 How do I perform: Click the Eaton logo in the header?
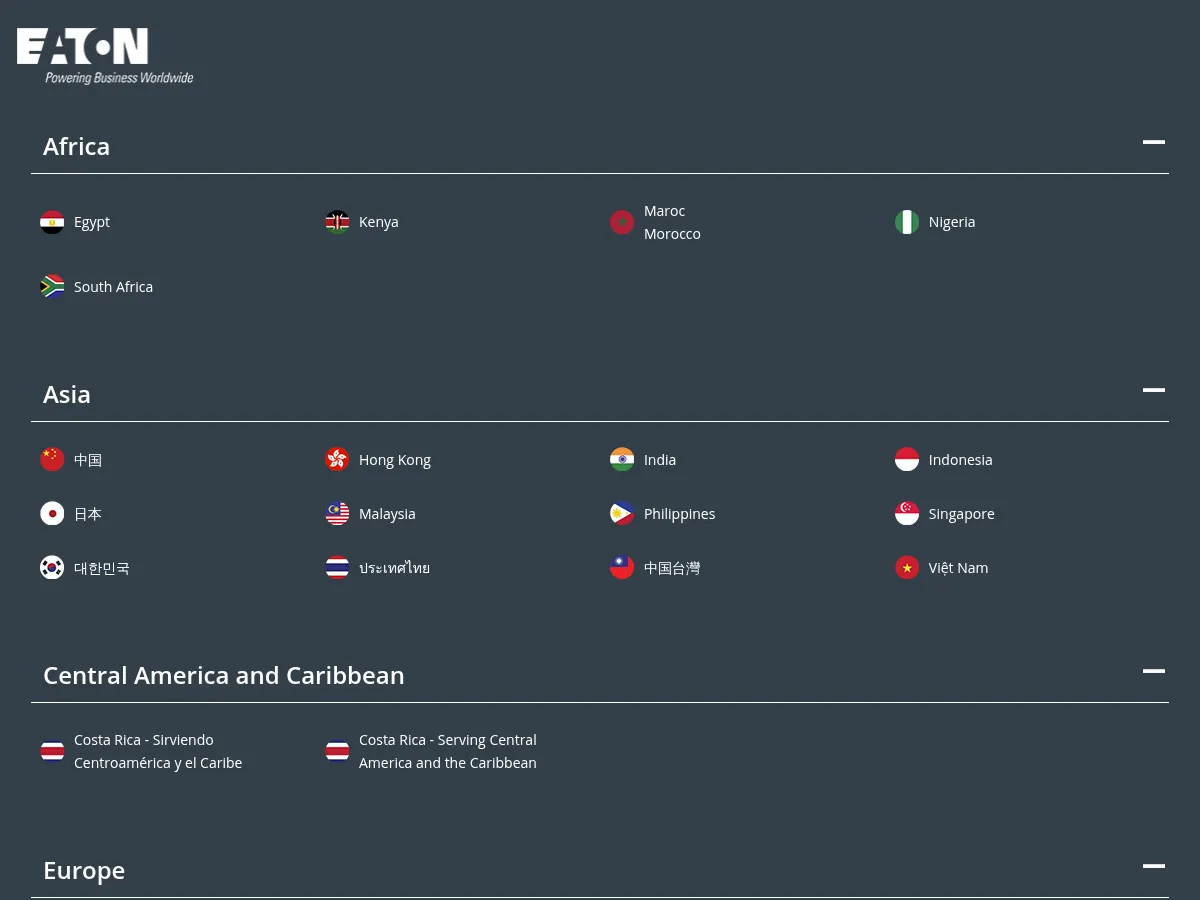105,55
